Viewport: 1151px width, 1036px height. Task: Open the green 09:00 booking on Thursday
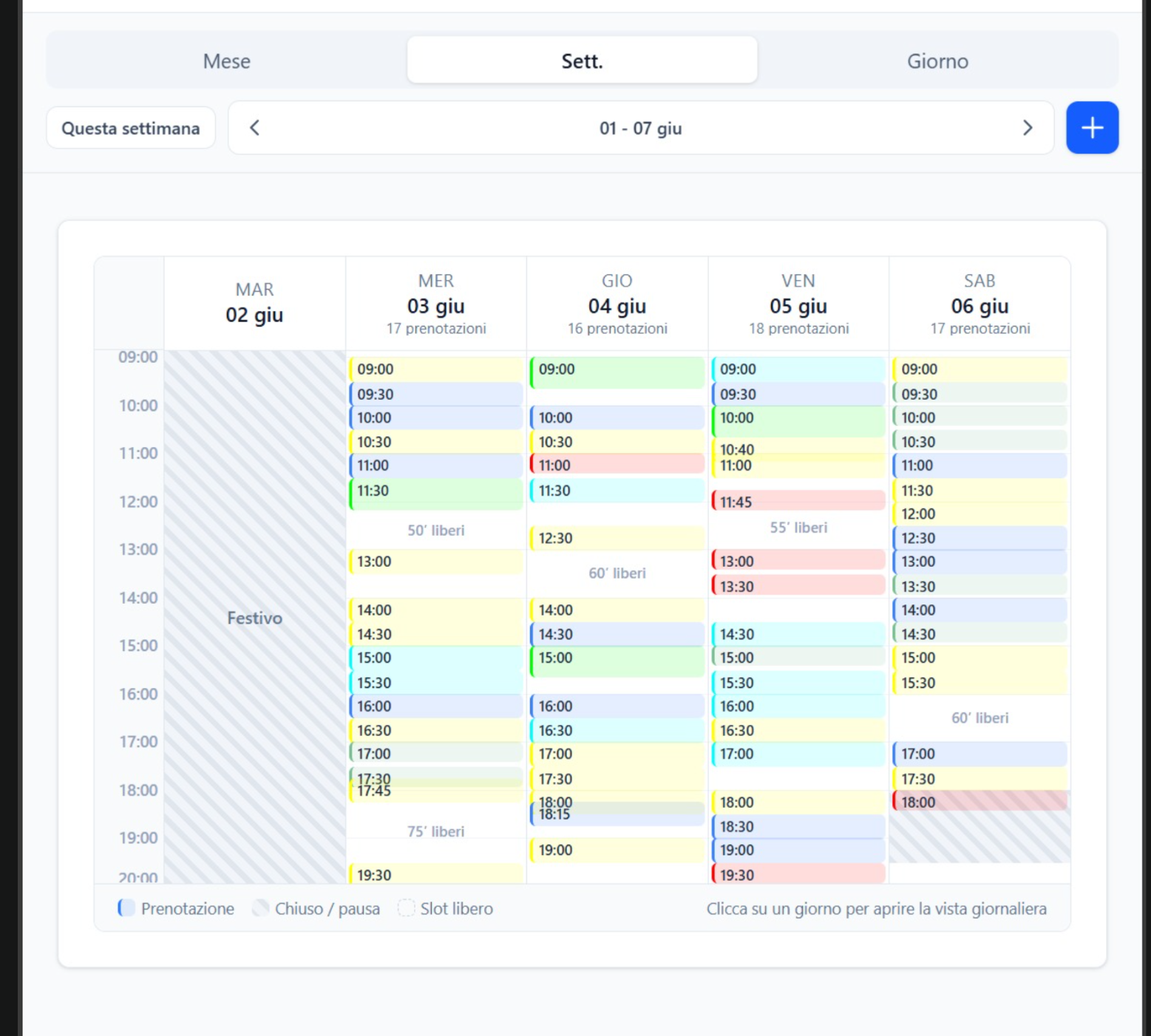pyautogui.click(x=617, y=373)
